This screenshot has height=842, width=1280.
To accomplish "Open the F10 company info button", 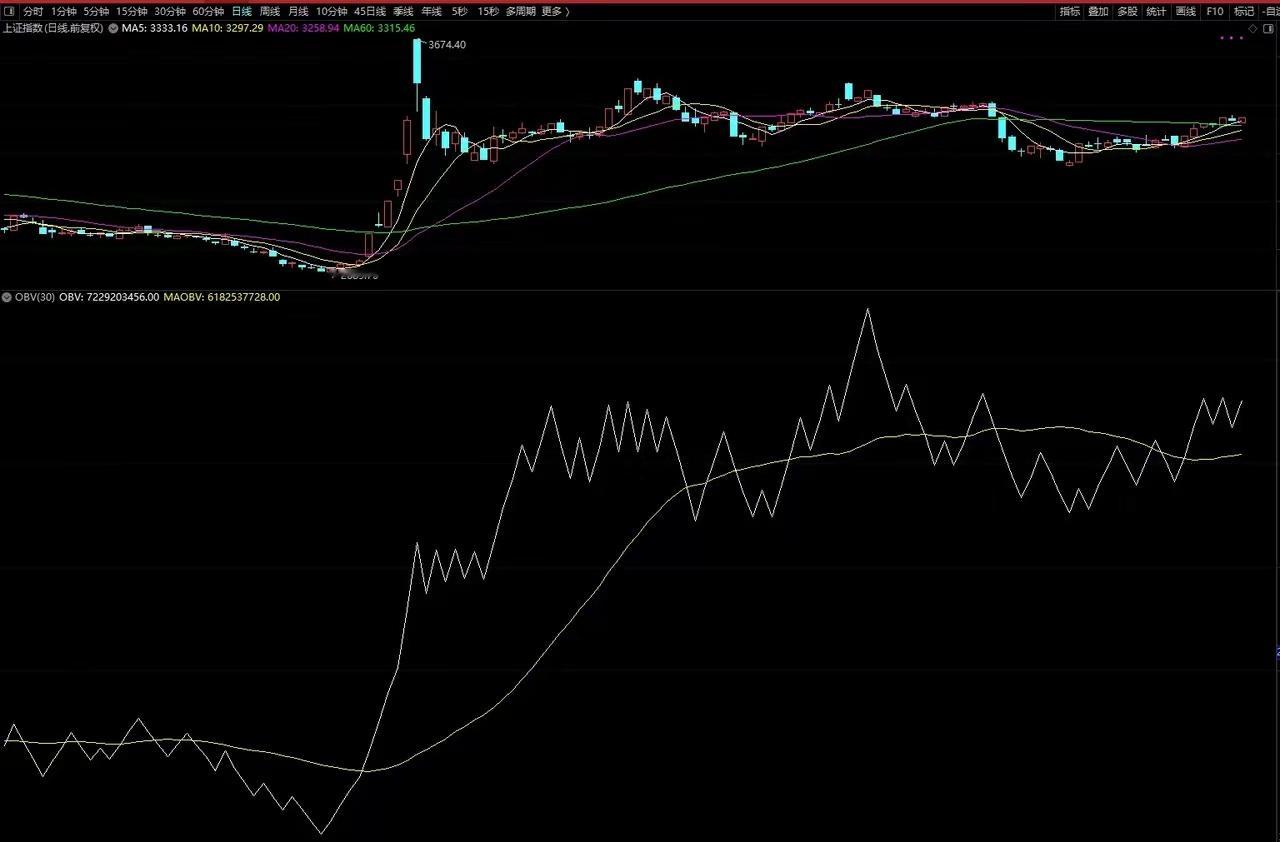I will 1215,11.
